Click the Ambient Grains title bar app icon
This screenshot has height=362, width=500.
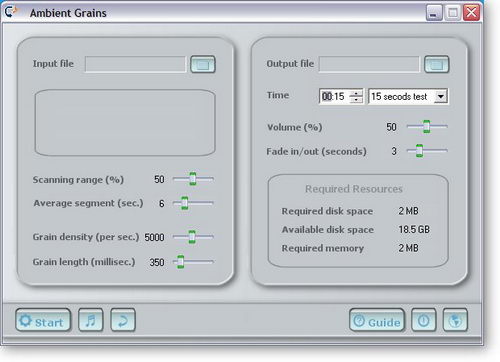pos(11,12)
